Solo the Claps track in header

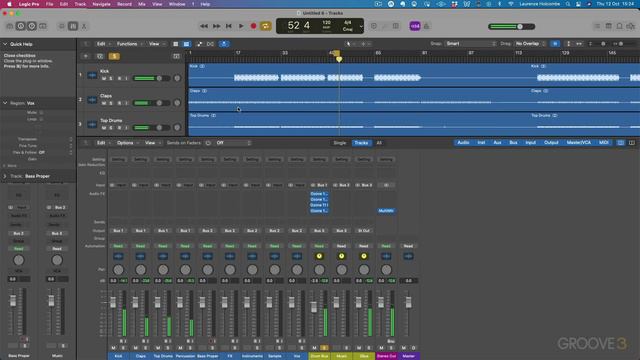111,103
